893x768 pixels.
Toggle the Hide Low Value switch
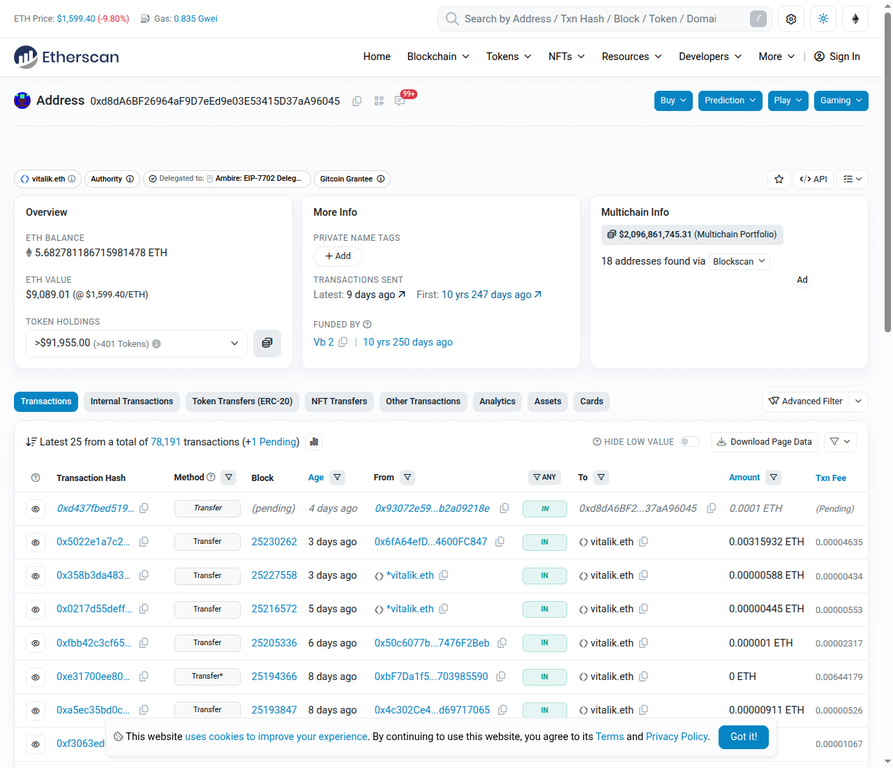pos(689,442)
